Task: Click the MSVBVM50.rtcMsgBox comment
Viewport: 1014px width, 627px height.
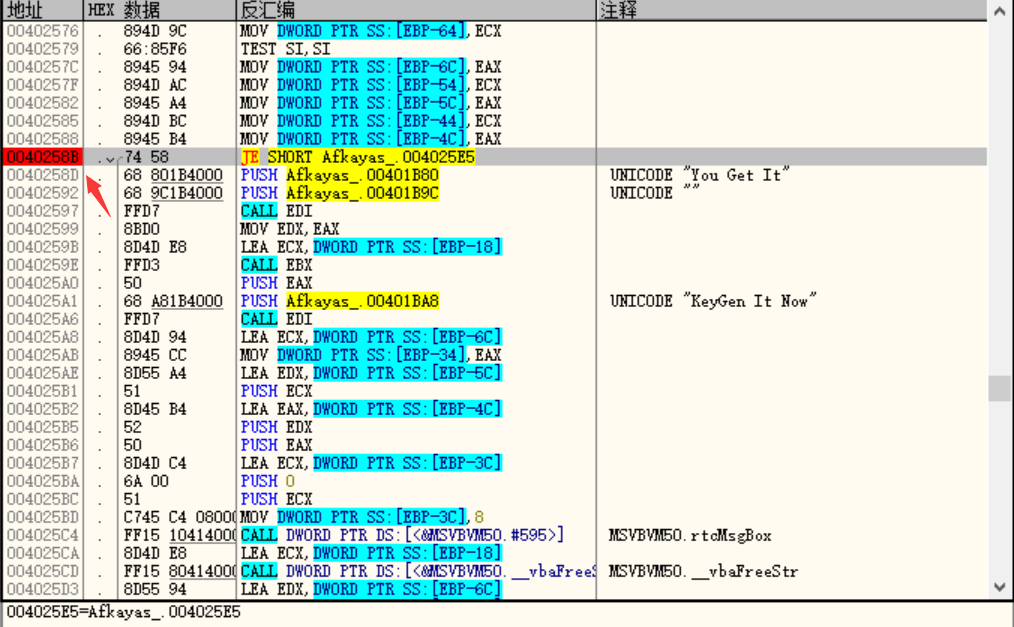Action: pos(690,536)
